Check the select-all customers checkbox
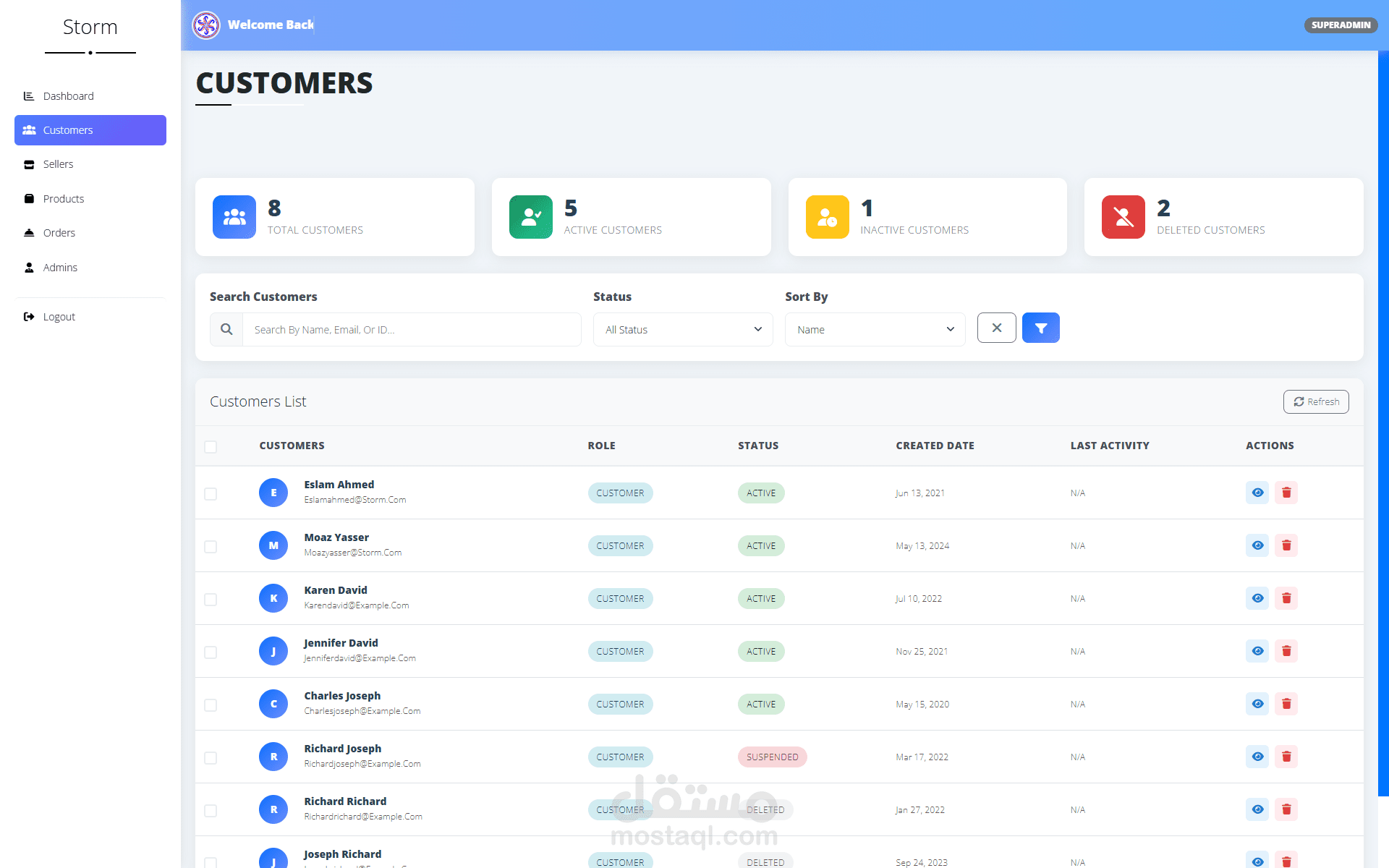This screenshot has width=1389, height=868. click(211, 447)
